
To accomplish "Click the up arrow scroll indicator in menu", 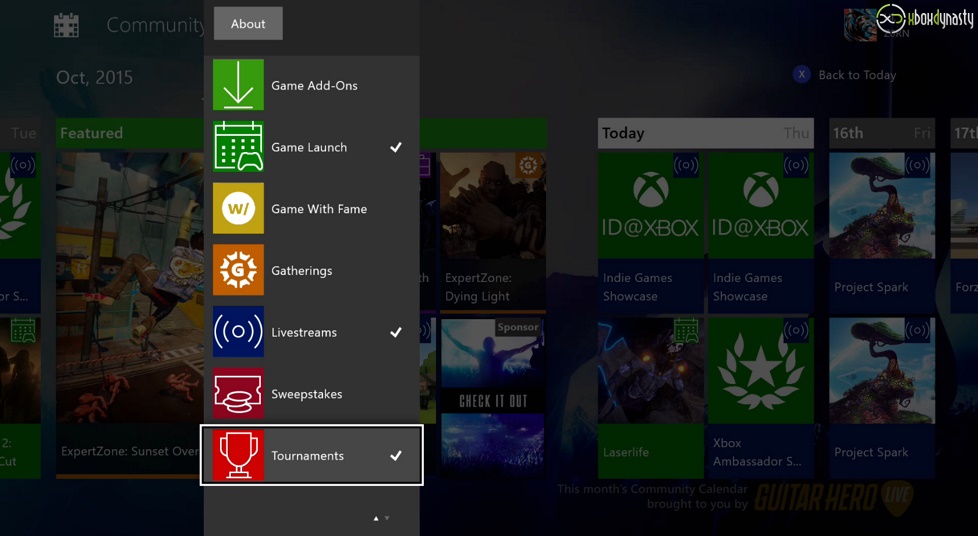I will click(x=375, y=518).
